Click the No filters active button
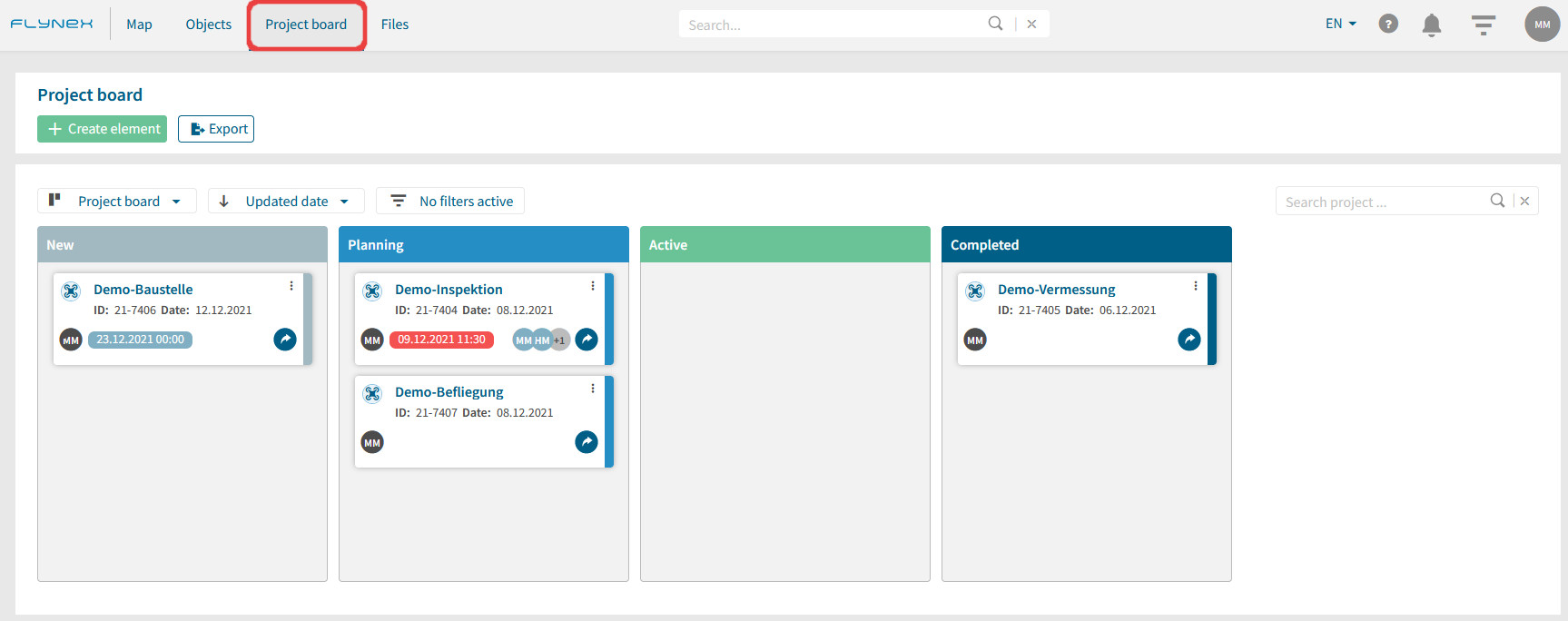 coord(450,201)
